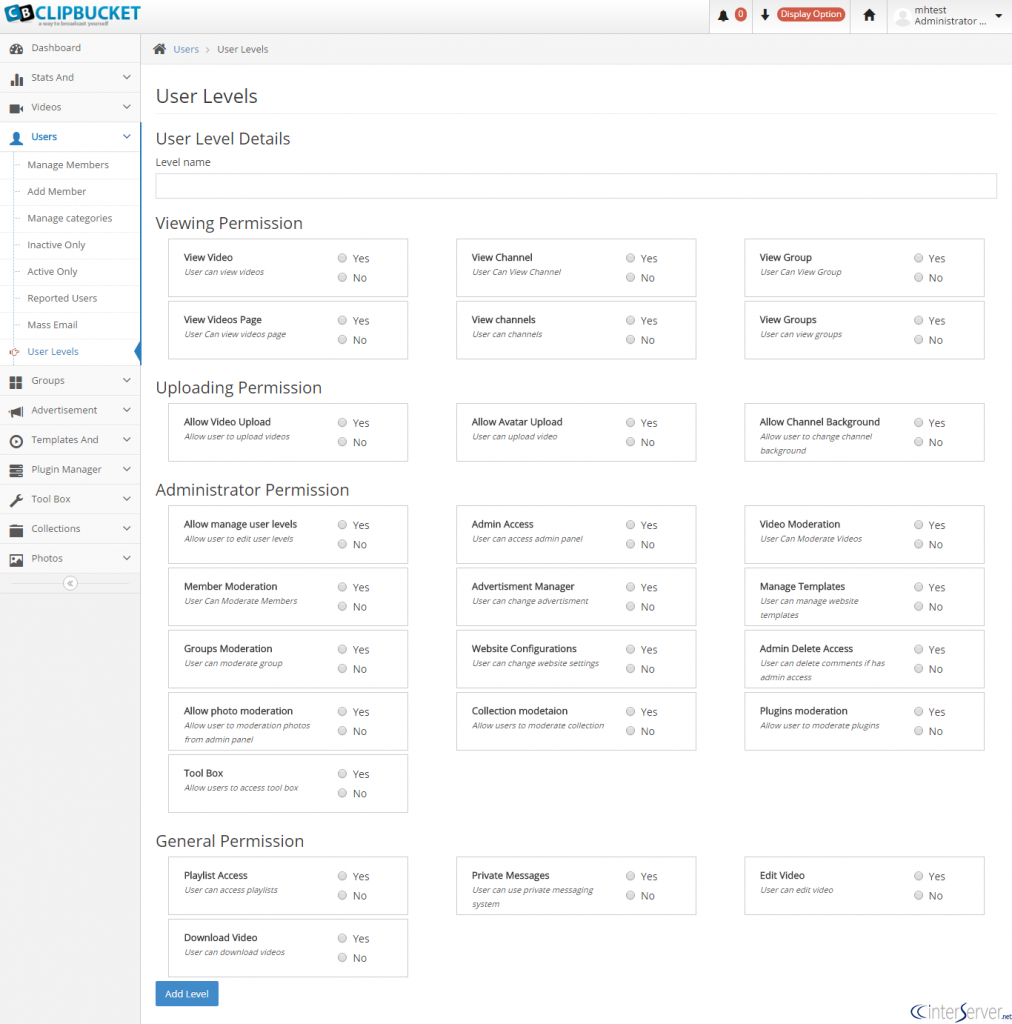Select No for Private Messages

(630, 895)
